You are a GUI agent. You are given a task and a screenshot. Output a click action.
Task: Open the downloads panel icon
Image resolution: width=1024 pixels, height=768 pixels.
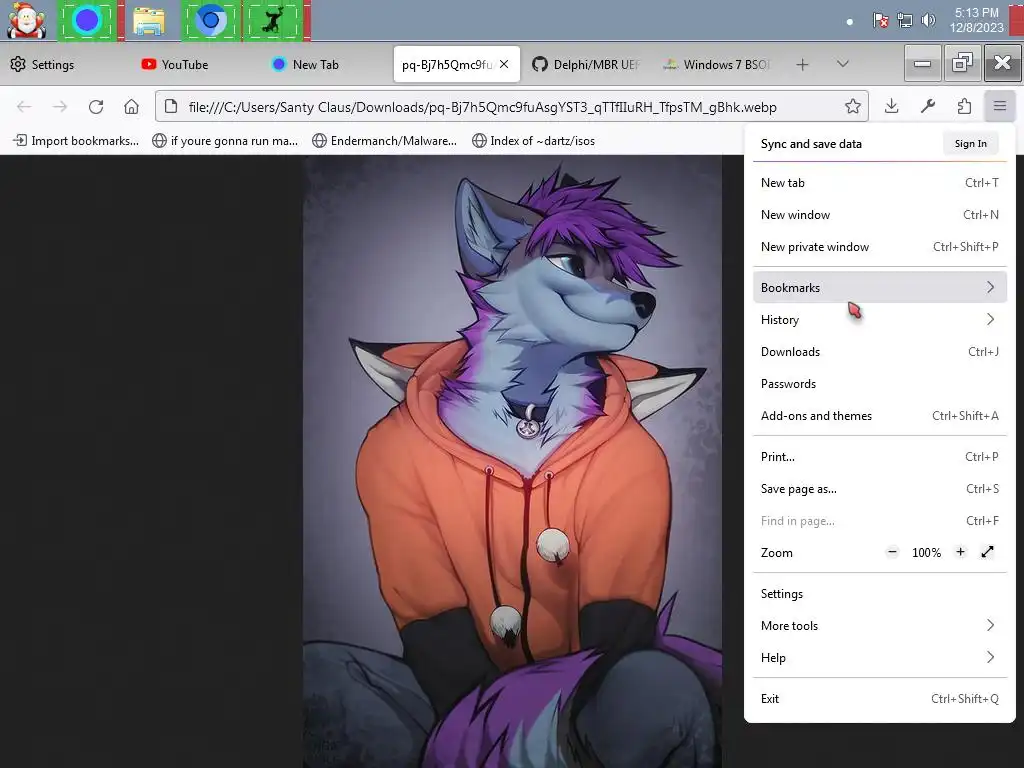(x=891, y=106)
